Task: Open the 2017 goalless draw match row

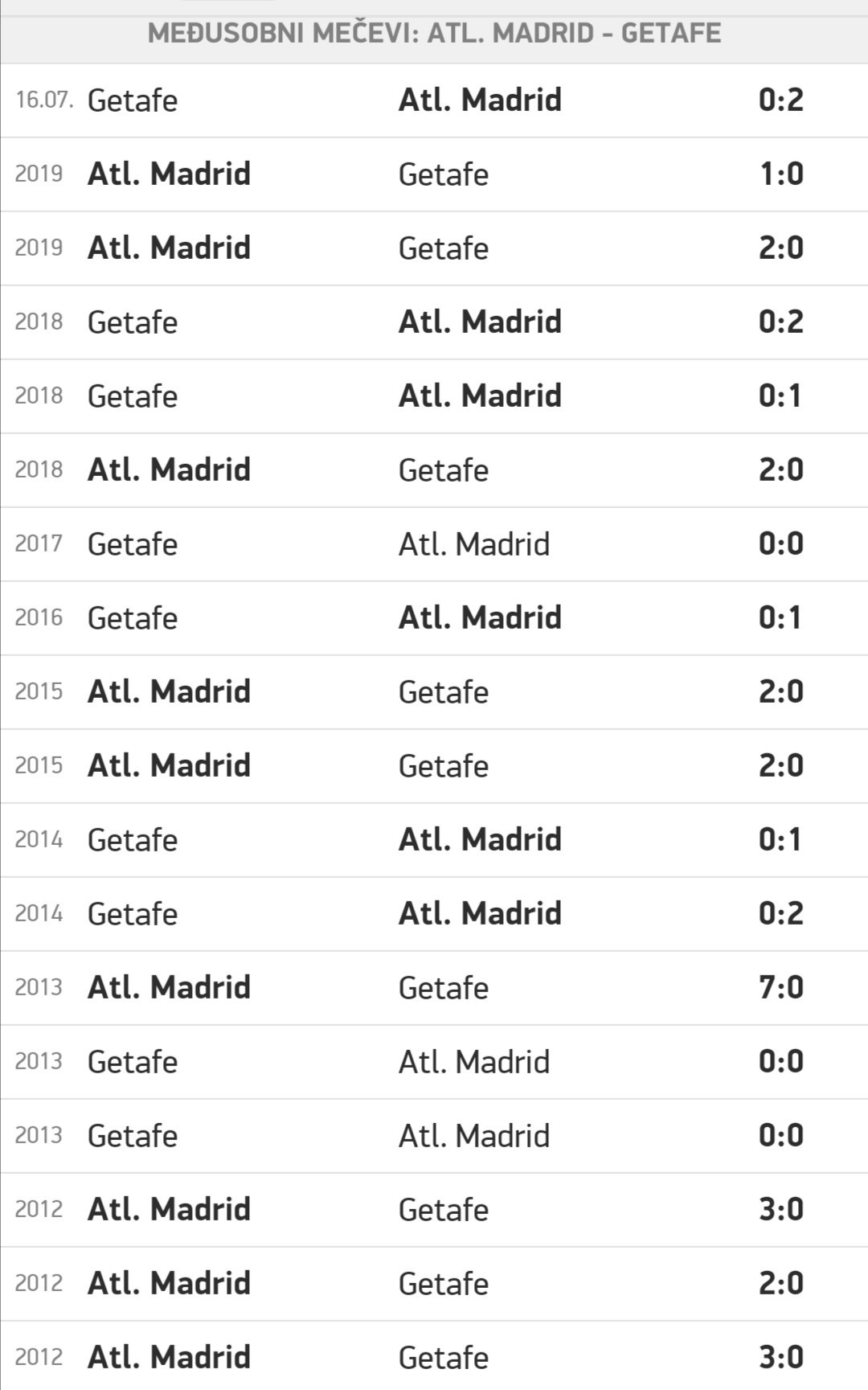Action: coord(434,544)
